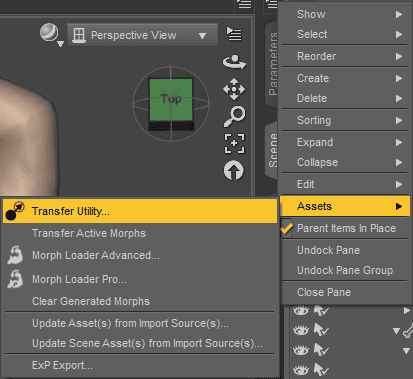Click the Top face of view cube
Viewport: 413px width, 379px height.
point(171,100)
